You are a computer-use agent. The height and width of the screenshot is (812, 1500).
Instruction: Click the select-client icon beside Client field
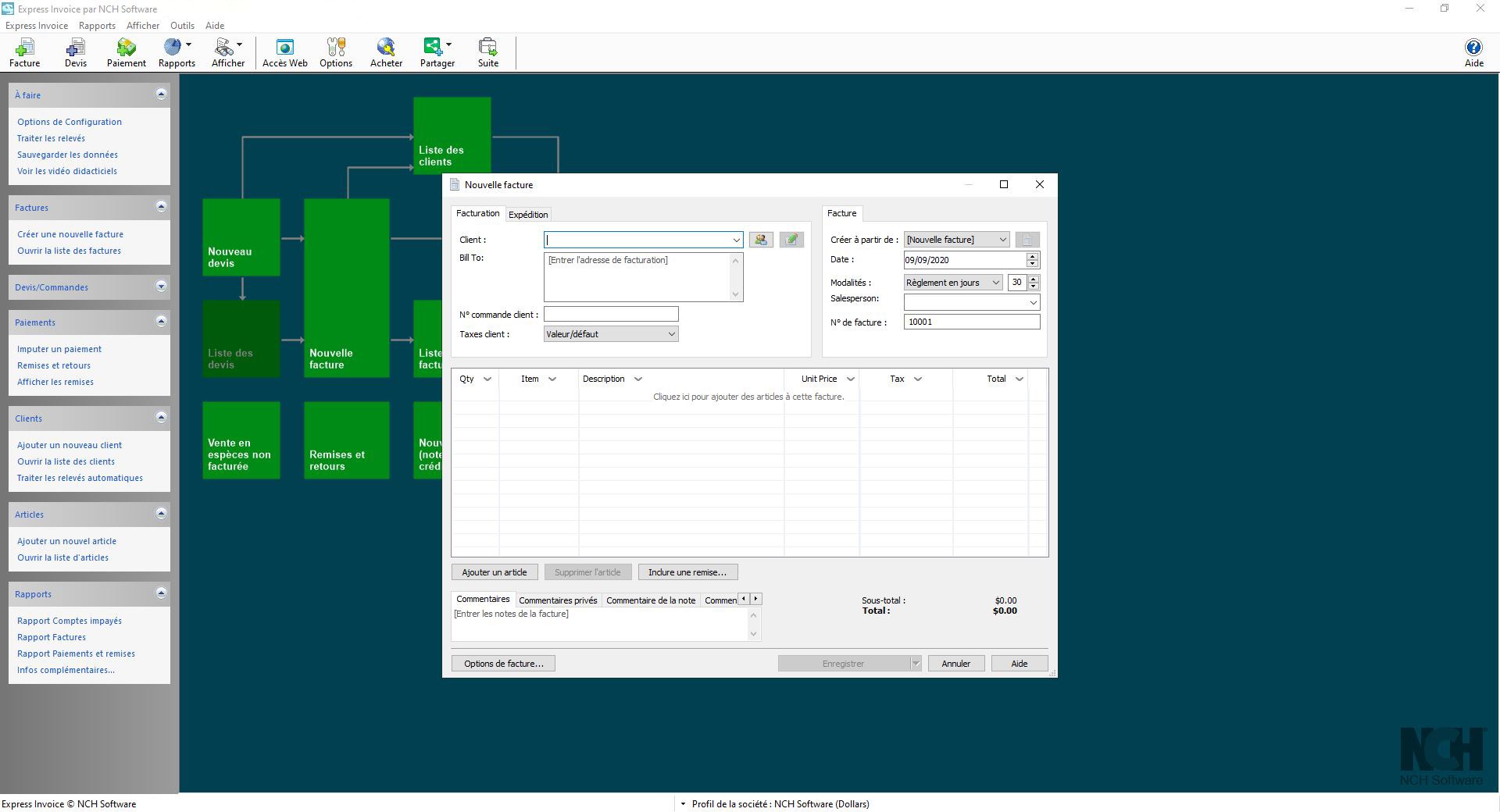click(761, 240)
